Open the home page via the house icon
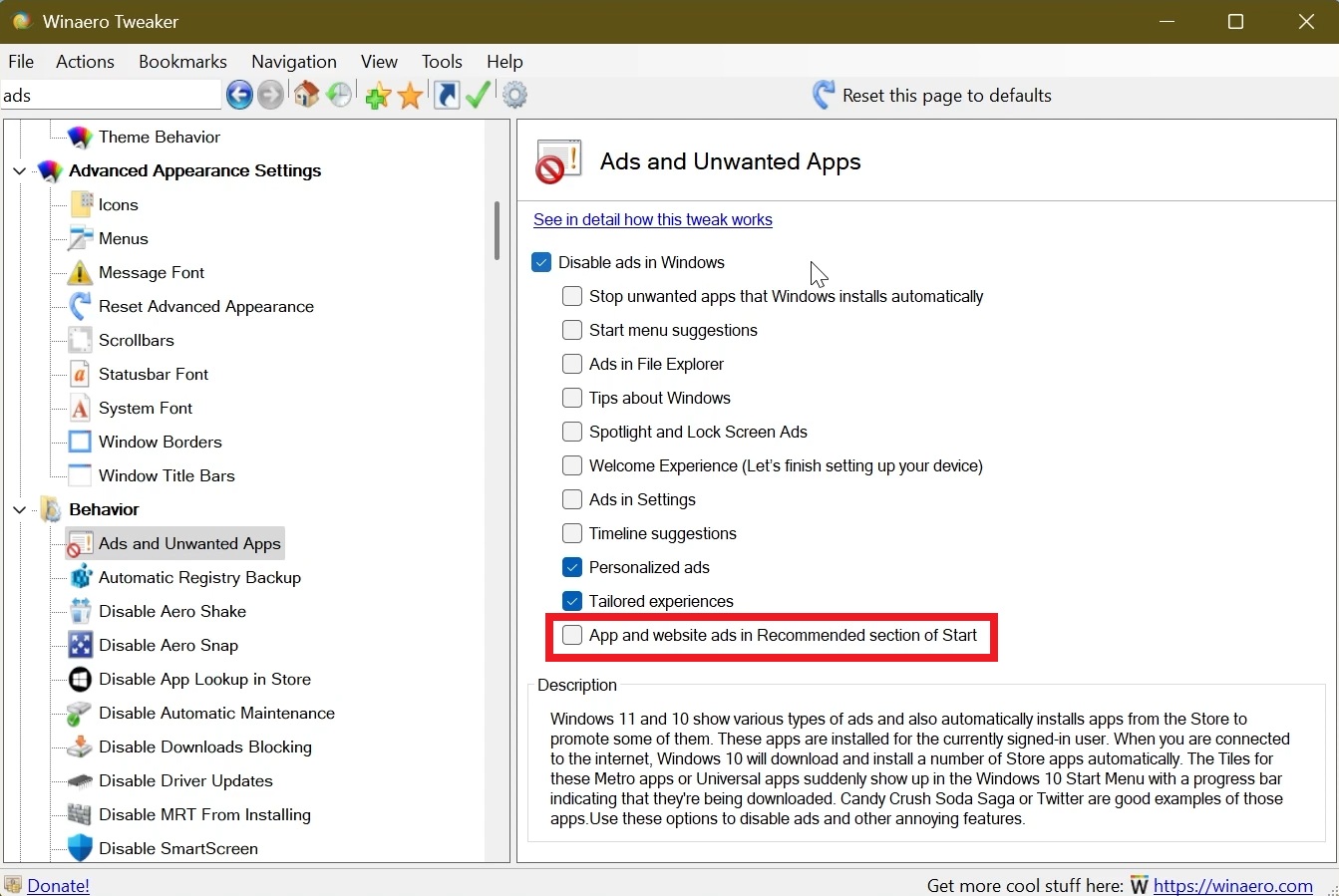This screenshot has height=896, width=1339. pyautogui.click(x=306, y=95)
